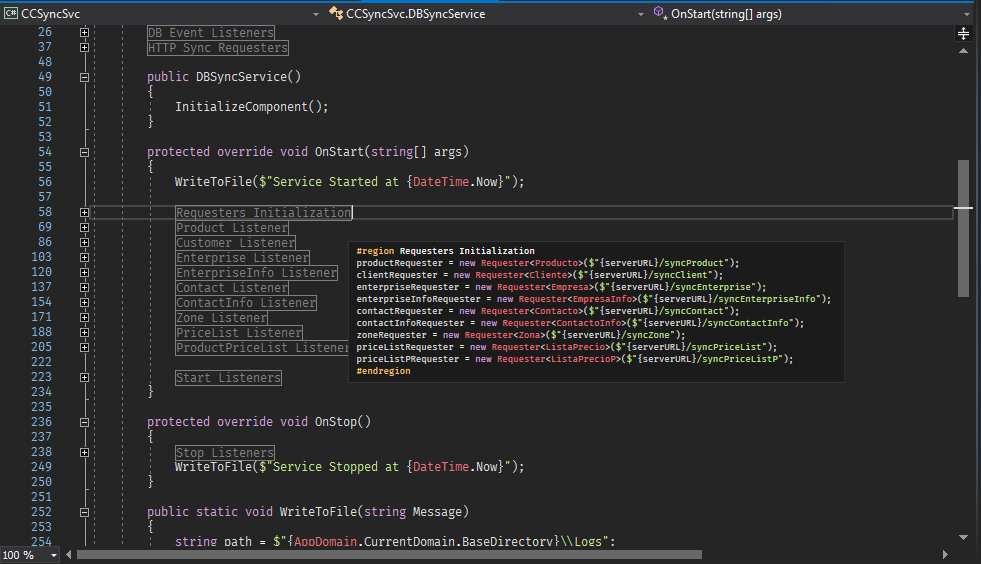
Task: Click the collapsed DB Event Listeners label
Action: (x=211, y=33)
